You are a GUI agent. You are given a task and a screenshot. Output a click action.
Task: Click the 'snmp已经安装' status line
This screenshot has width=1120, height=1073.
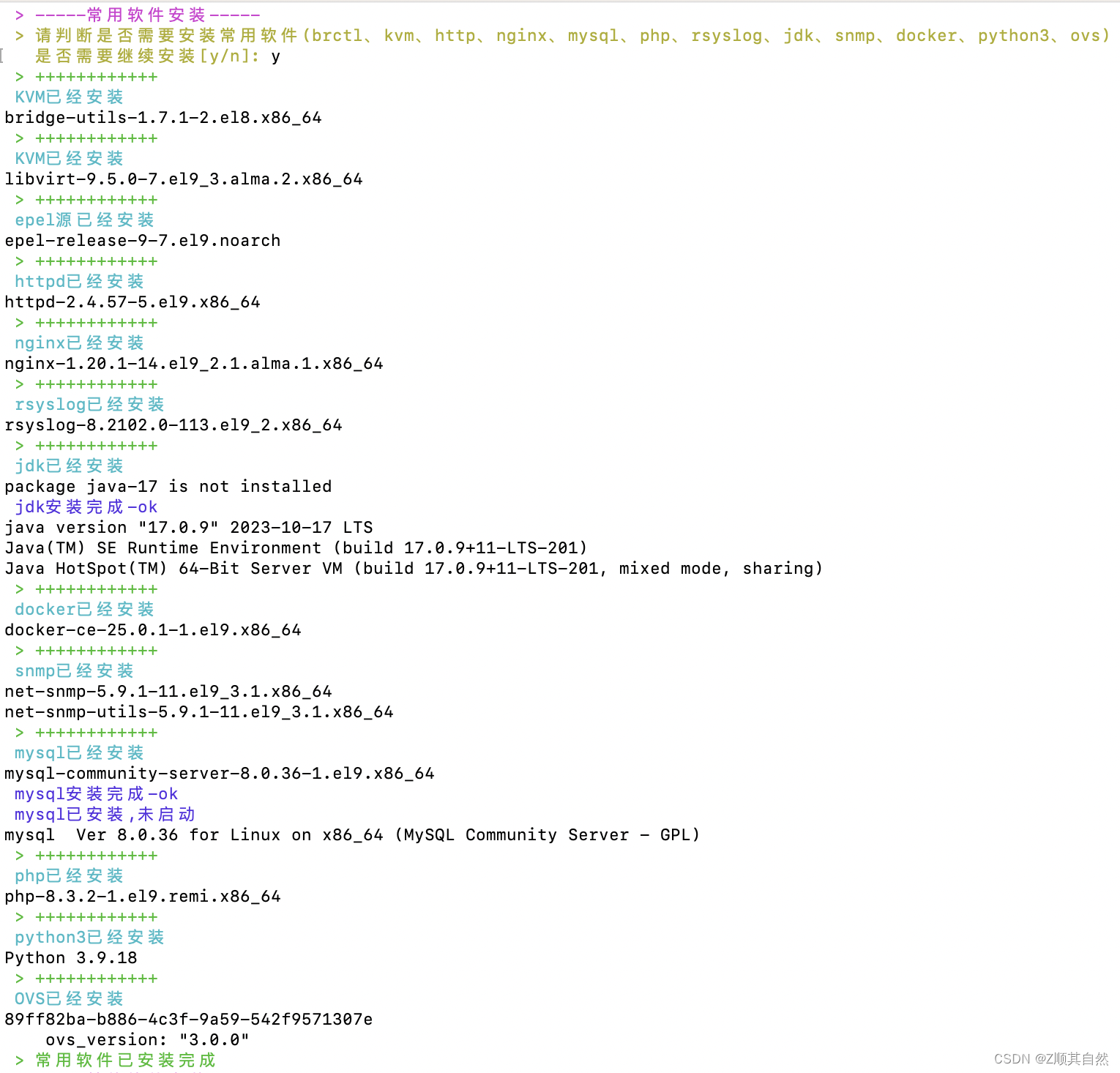tap(74, 671)
